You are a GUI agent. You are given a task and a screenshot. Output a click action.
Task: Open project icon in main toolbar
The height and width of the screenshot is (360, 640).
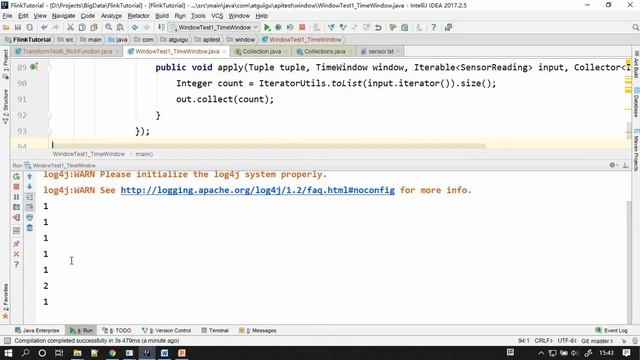coord(6,27)
